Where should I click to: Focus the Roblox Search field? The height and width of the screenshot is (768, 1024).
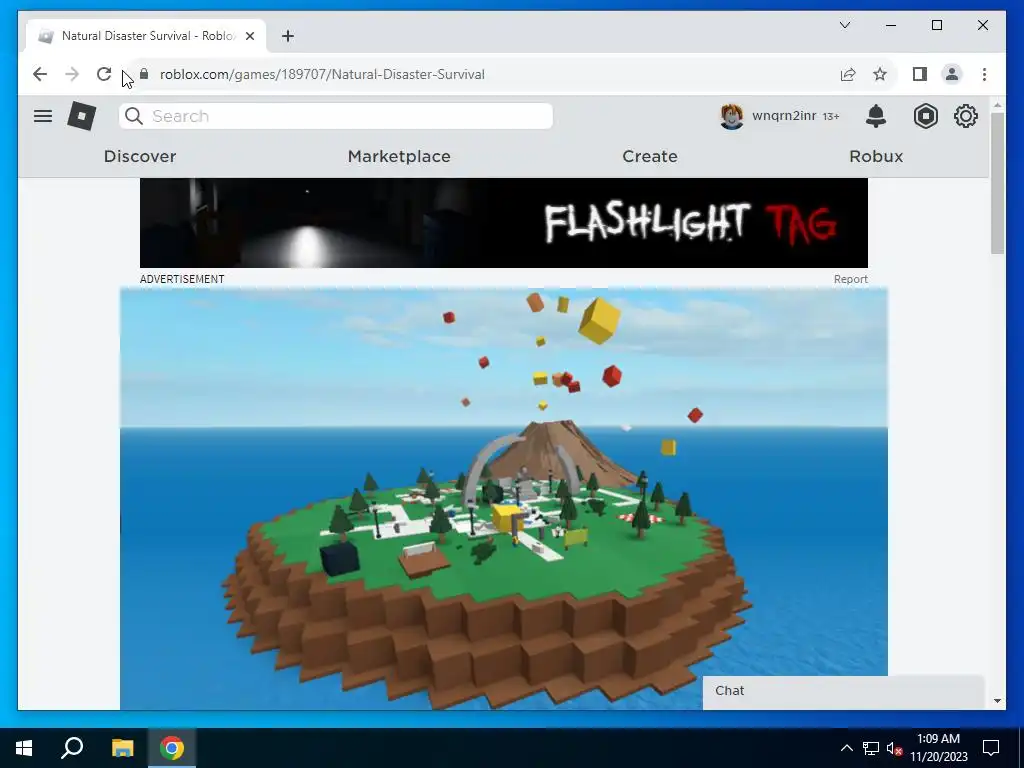[336, 116]
